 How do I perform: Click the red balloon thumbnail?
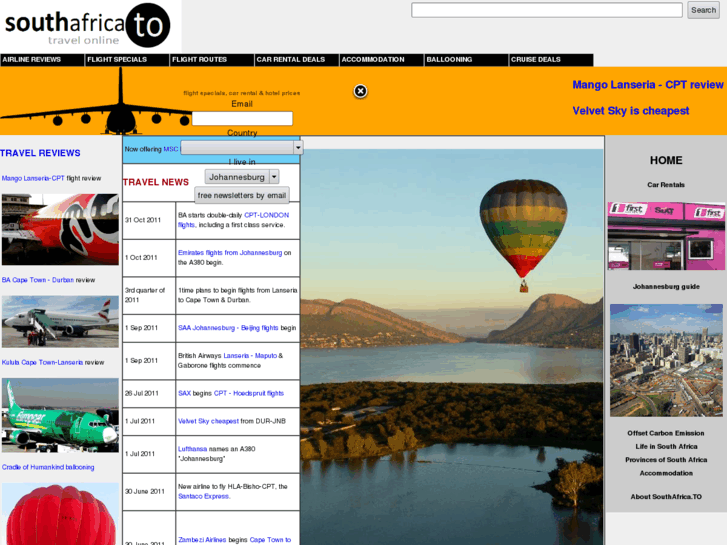[60, 514]
